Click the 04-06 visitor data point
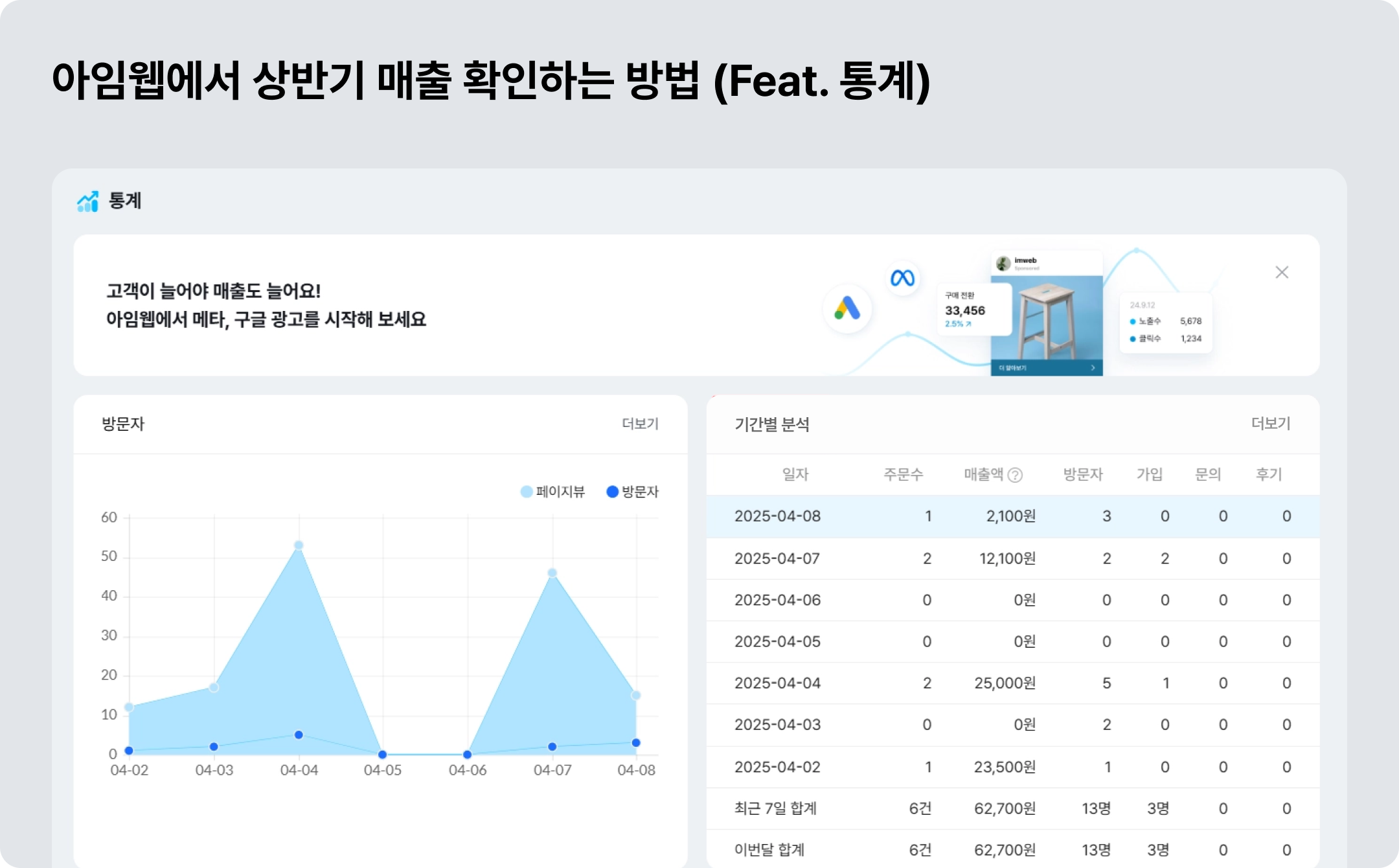This screenshot has width=1399, height=868. click(467, 755)
